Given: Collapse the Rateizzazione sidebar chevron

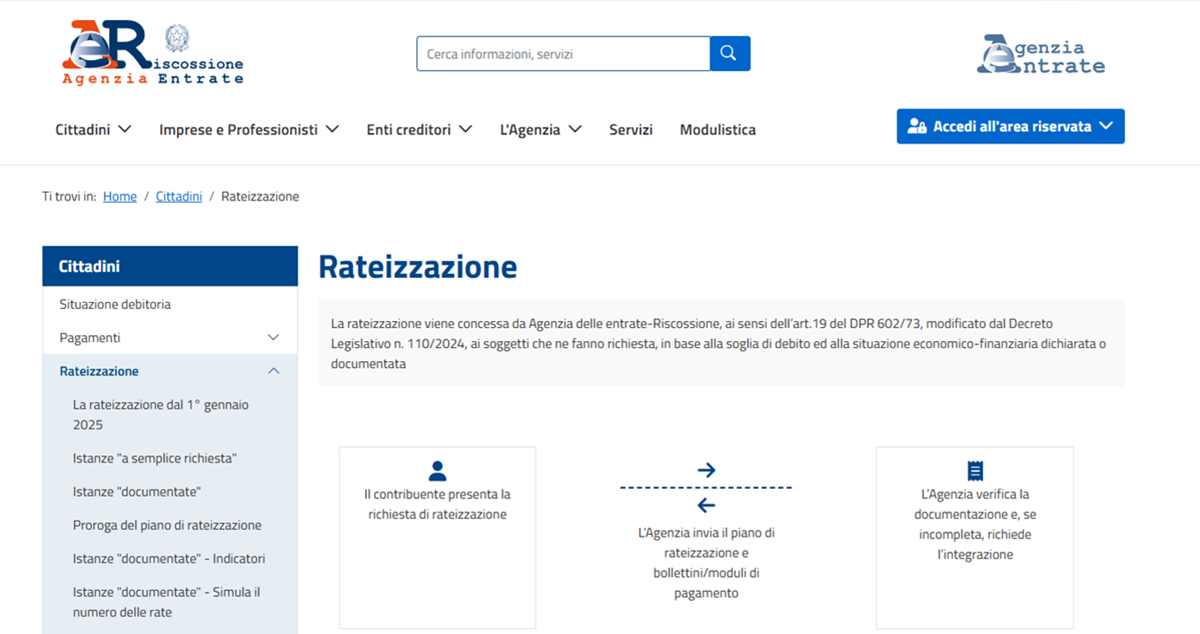Looking at the screenshot, I should (x=273, y=371).
